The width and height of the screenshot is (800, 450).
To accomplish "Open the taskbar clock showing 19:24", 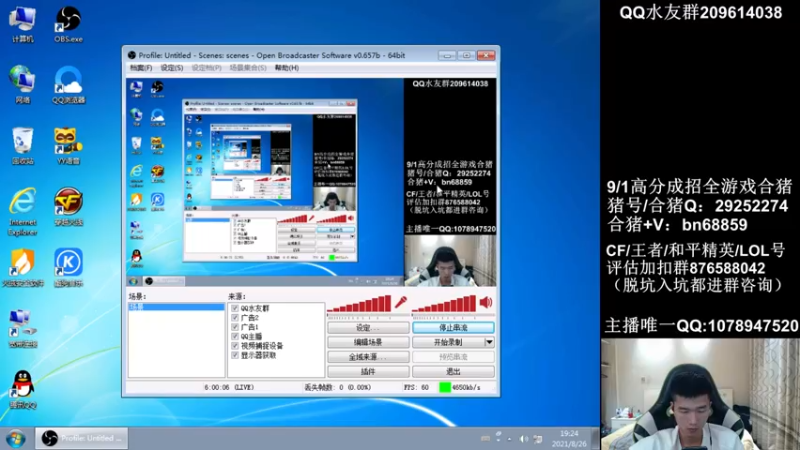I will (x=569, y=439).
